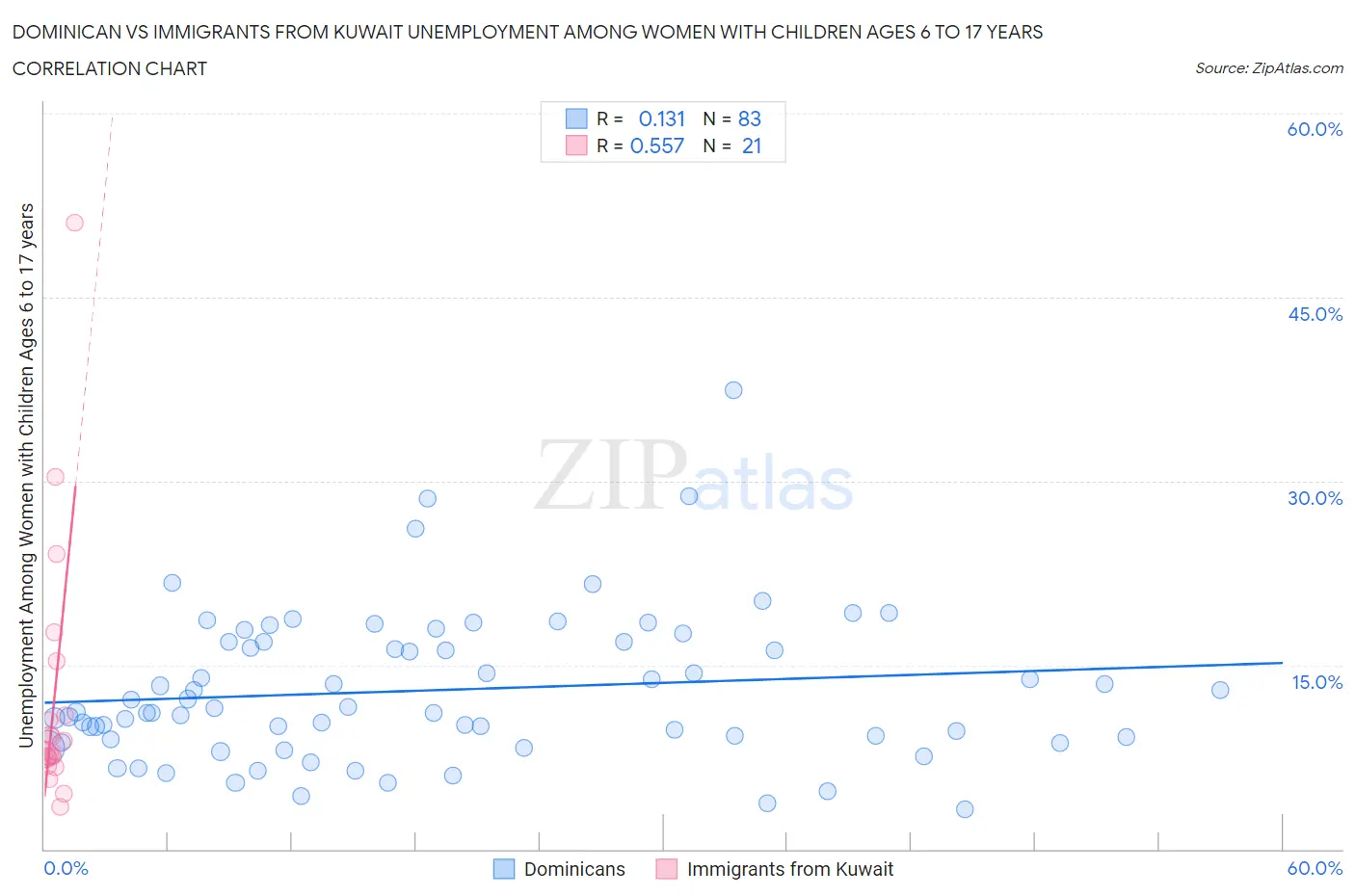
Task: Click the pink R = 0.557 legend box
Action: point(576,145)
